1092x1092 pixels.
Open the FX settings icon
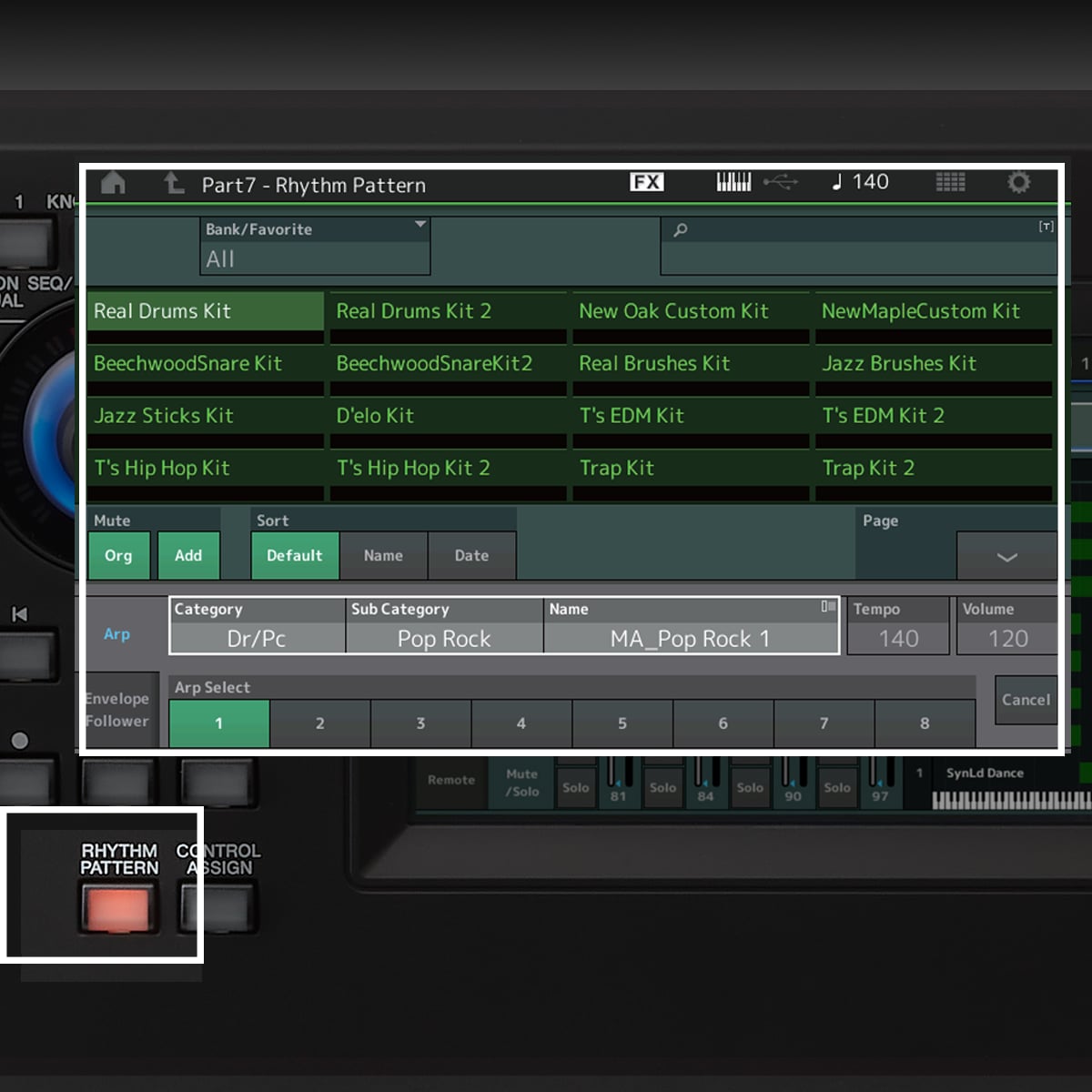coord(646,182)
